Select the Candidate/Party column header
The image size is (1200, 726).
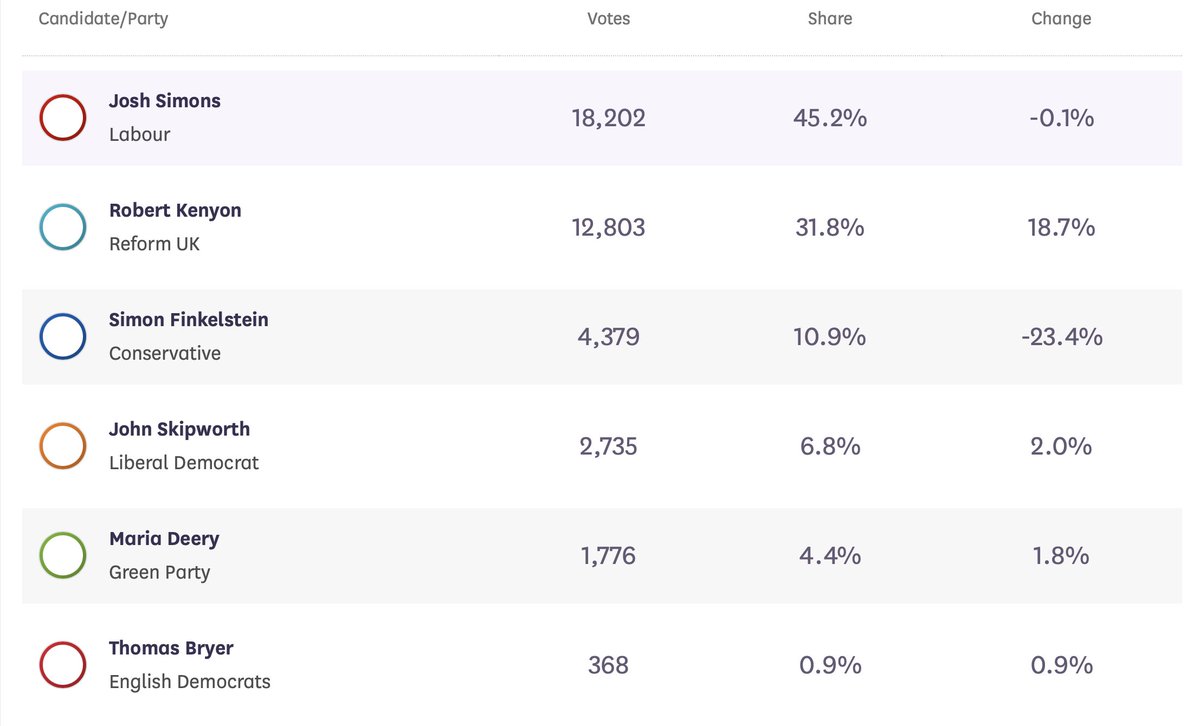103,19
